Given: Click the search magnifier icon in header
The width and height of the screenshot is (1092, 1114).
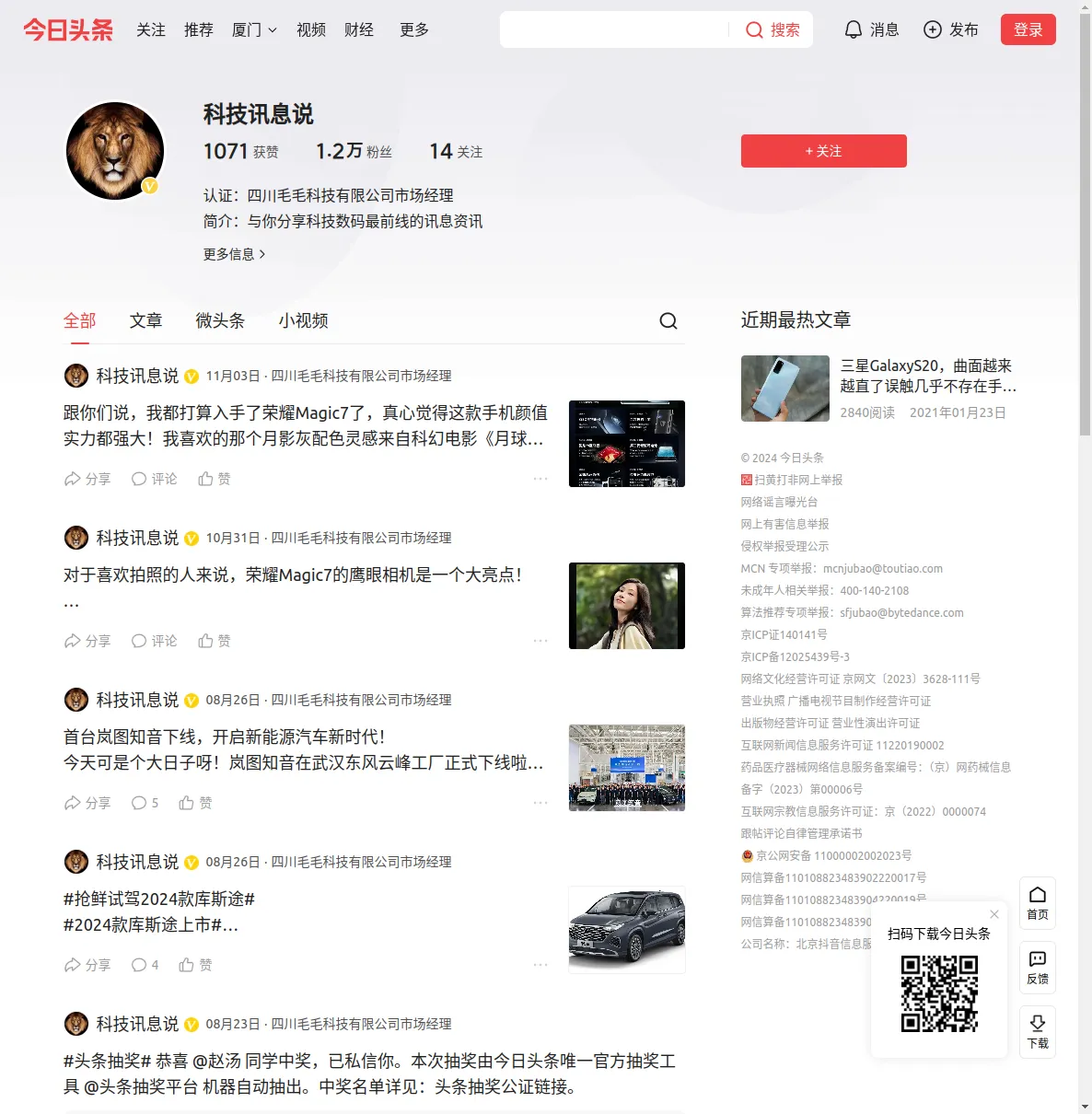Looking at the screenshot, I should coord(754,29).
